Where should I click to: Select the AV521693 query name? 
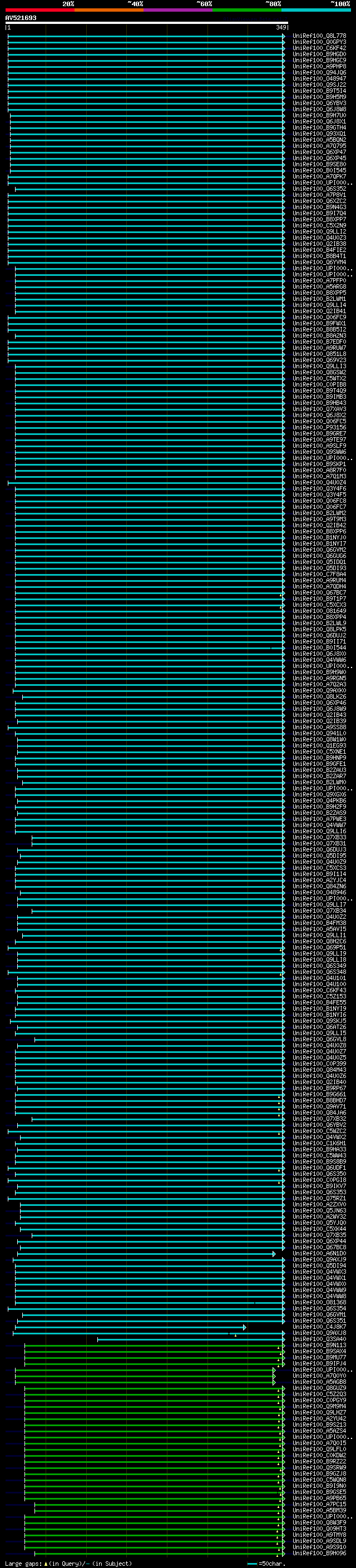pos(21,18)
